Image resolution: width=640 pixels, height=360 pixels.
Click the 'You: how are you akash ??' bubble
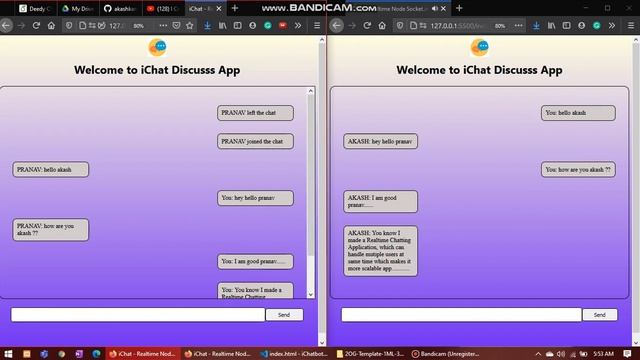point(578,169)
